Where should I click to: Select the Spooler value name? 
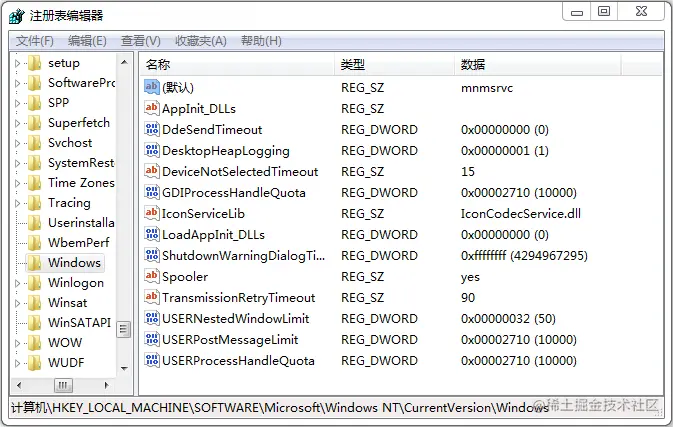click(185, 277)
